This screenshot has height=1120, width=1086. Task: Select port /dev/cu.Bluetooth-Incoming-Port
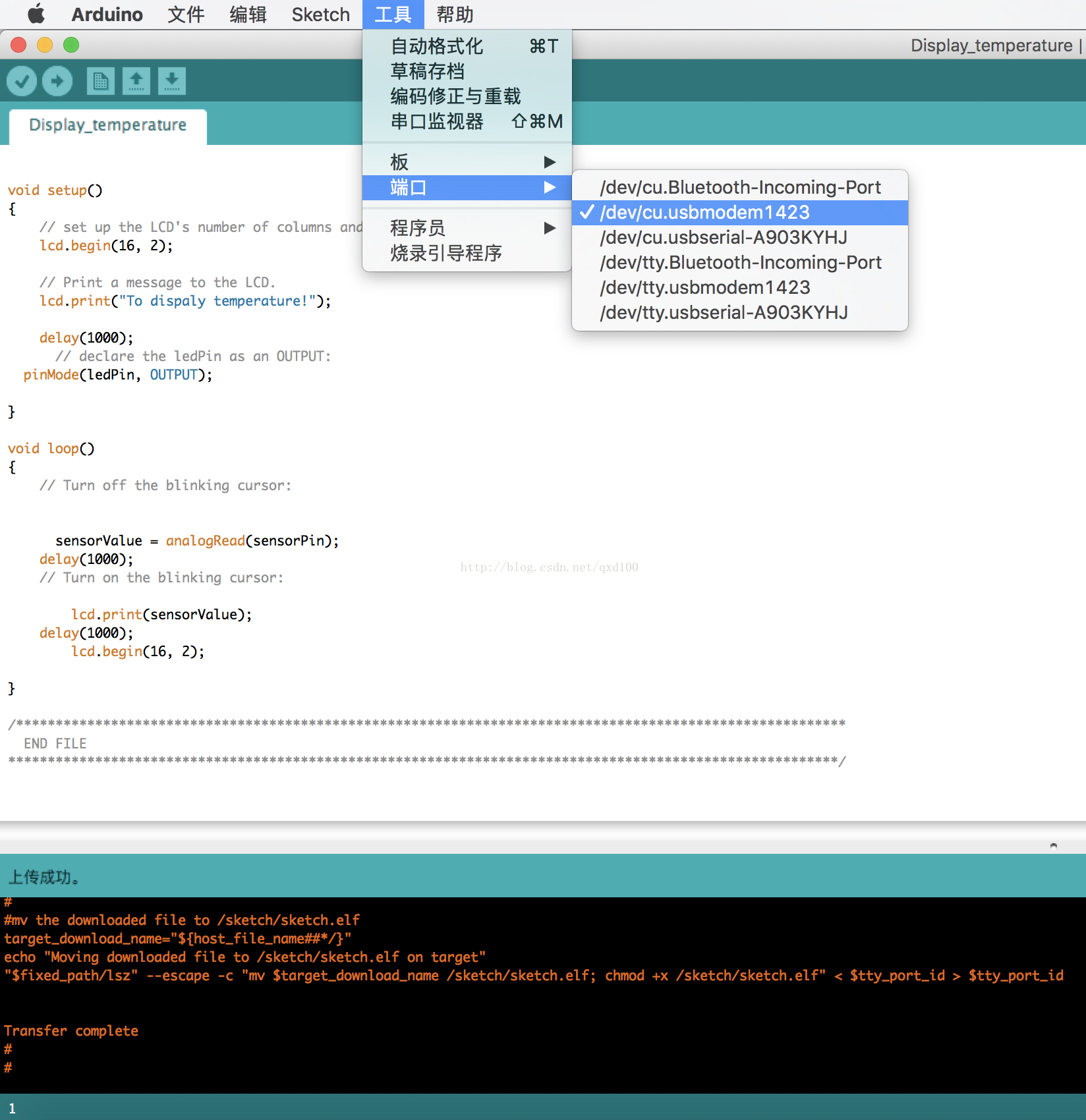click(740, 187)
